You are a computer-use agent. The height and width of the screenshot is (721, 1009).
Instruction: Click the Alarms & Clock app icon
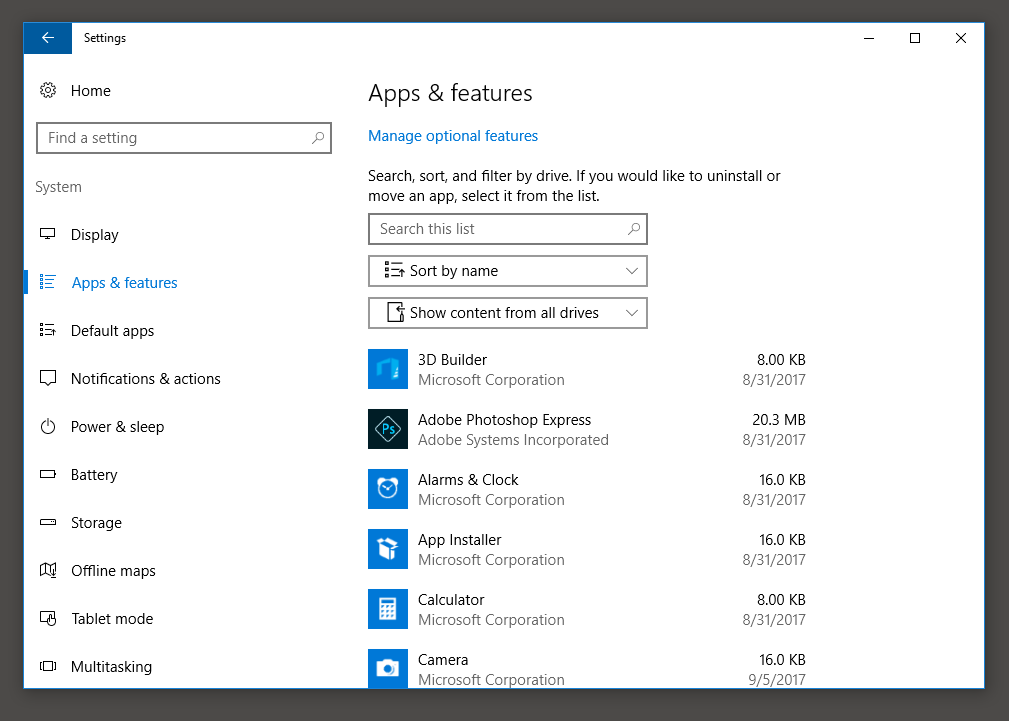[x=388, y=489]
